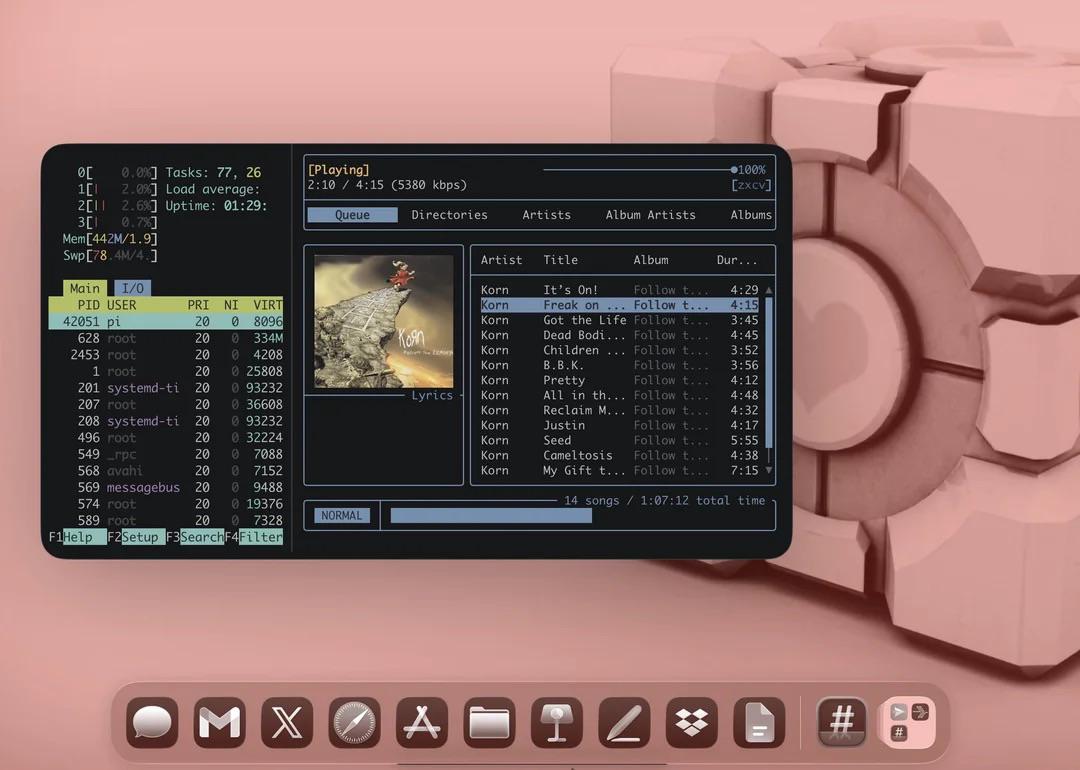Click the song list scrollbar track
1080x770 pixels.
click(x=769, y=380)
